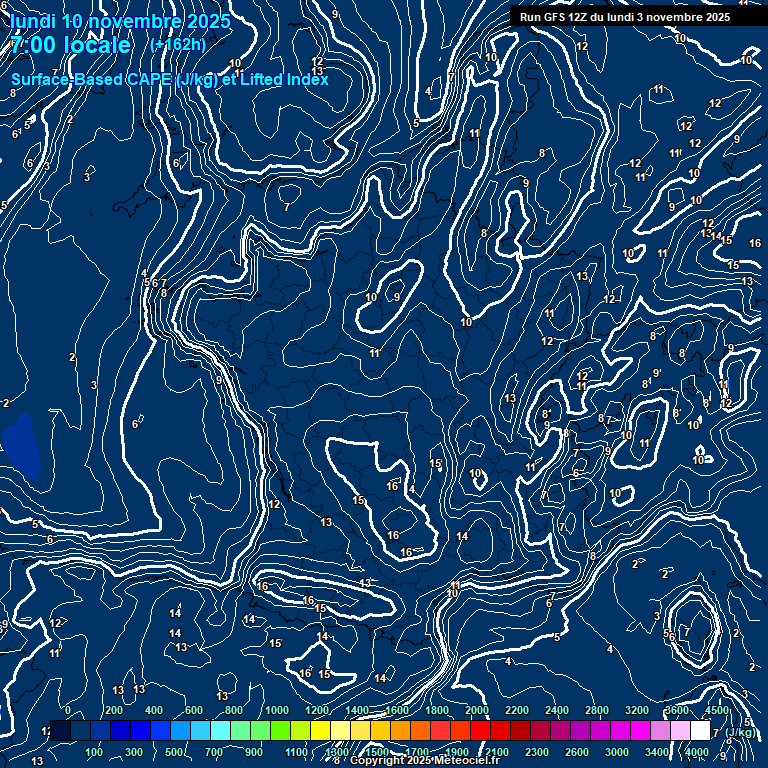
Task: Click the '(+162h)' forecast offset label
Action: [x=178, y=45]
